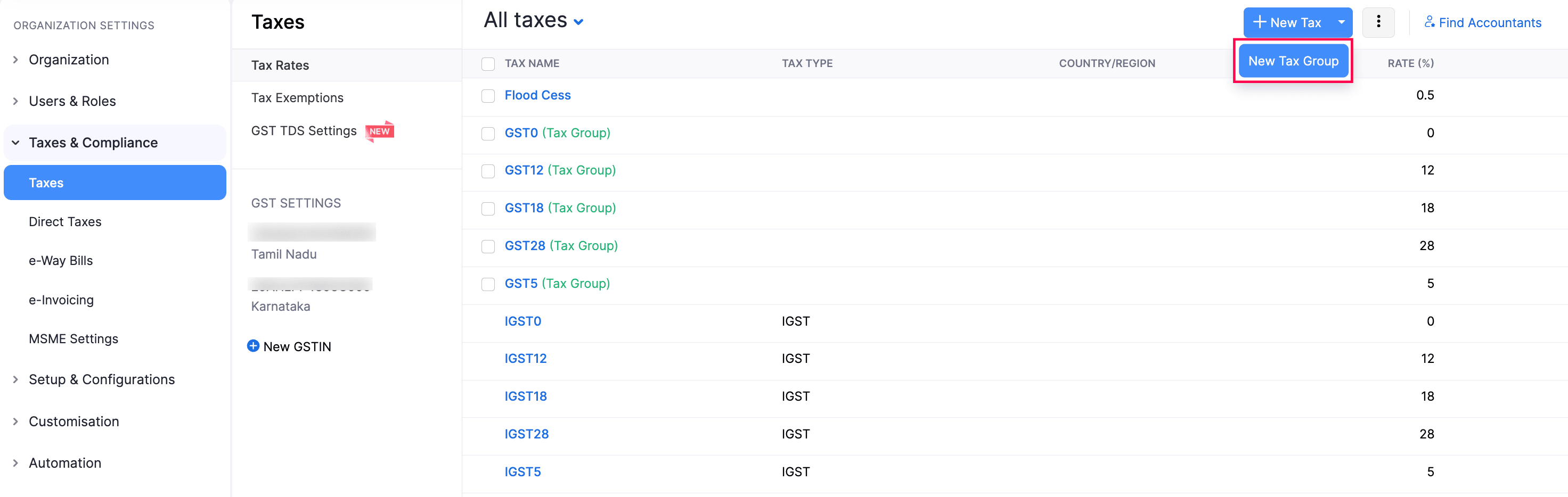This screenshot has width=1568, height=497.
Task: Choose New Tax Group from dropdown
Action: point(1293,61)
